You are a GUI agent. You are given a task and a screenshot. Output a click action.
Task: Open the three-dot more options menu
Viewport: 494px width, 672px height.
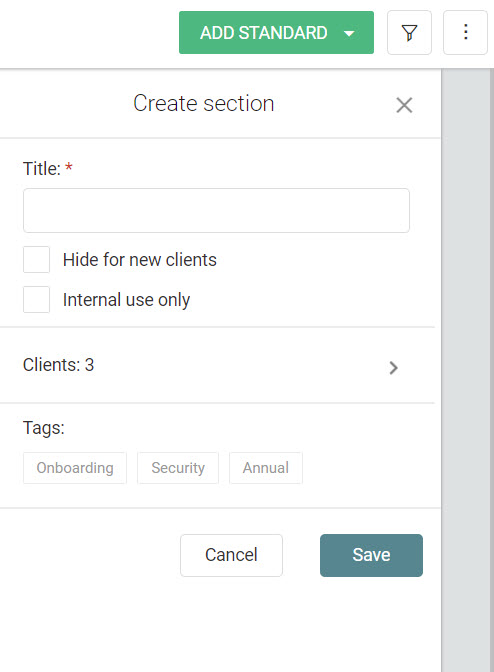(x=465, y=33)
